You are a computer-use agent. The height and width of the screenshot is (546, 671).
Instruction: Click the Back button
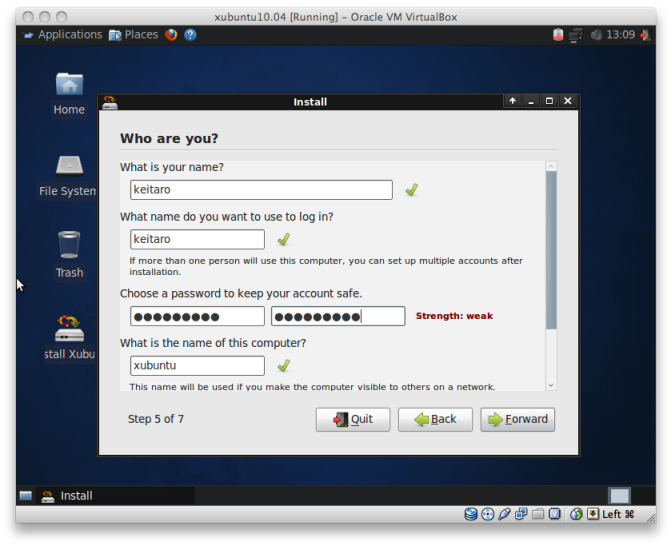click(435, 419)
